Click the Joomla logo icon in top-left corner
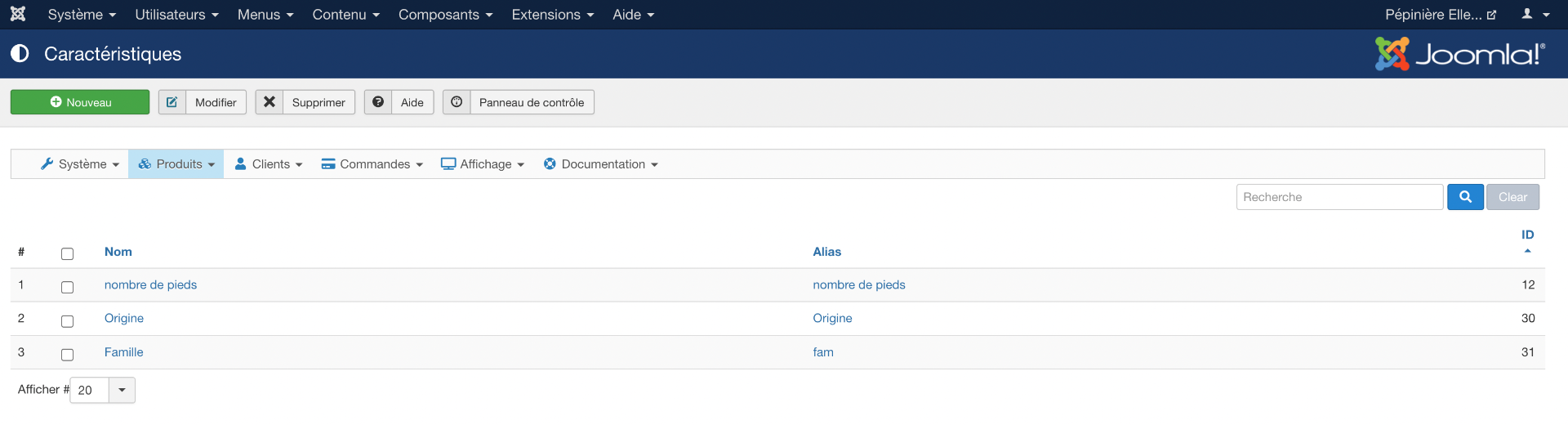 (x=18, y=14)
